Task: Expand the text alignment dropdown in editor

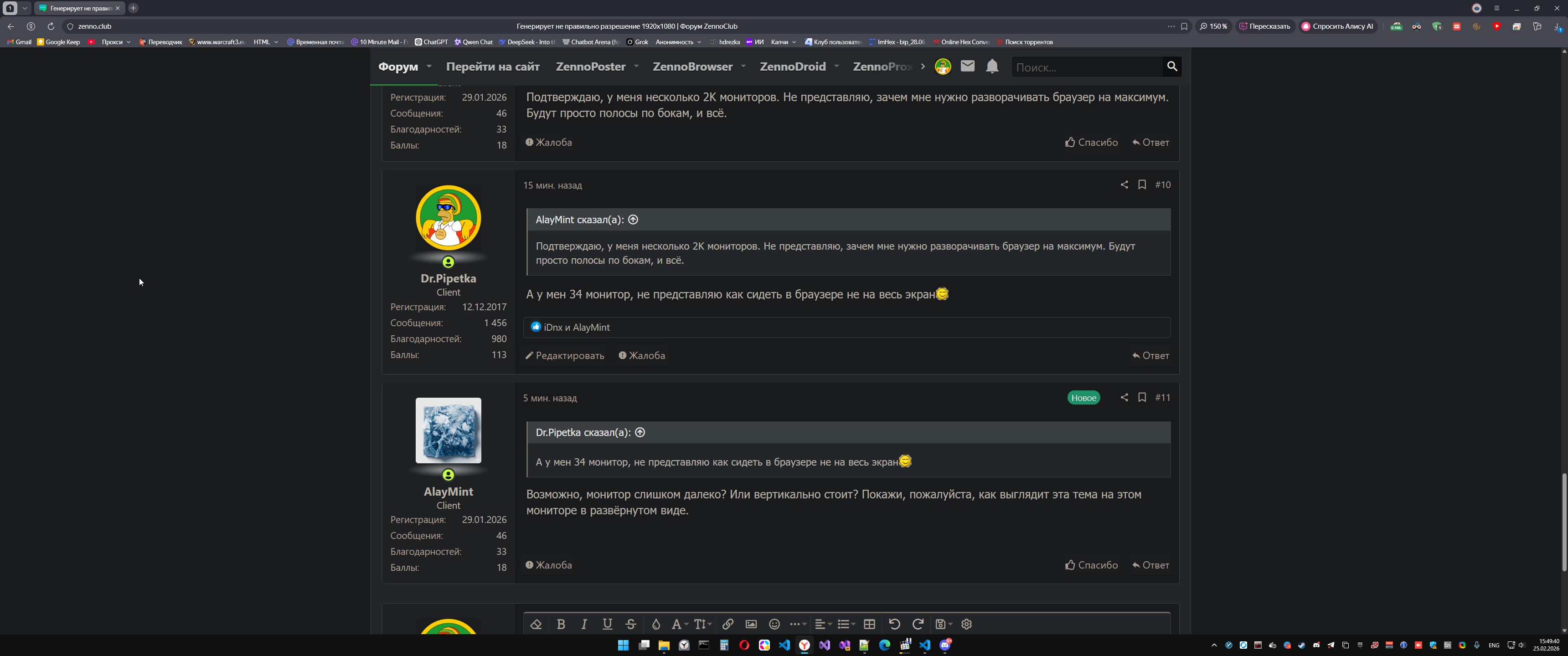Action: [823, 624]
